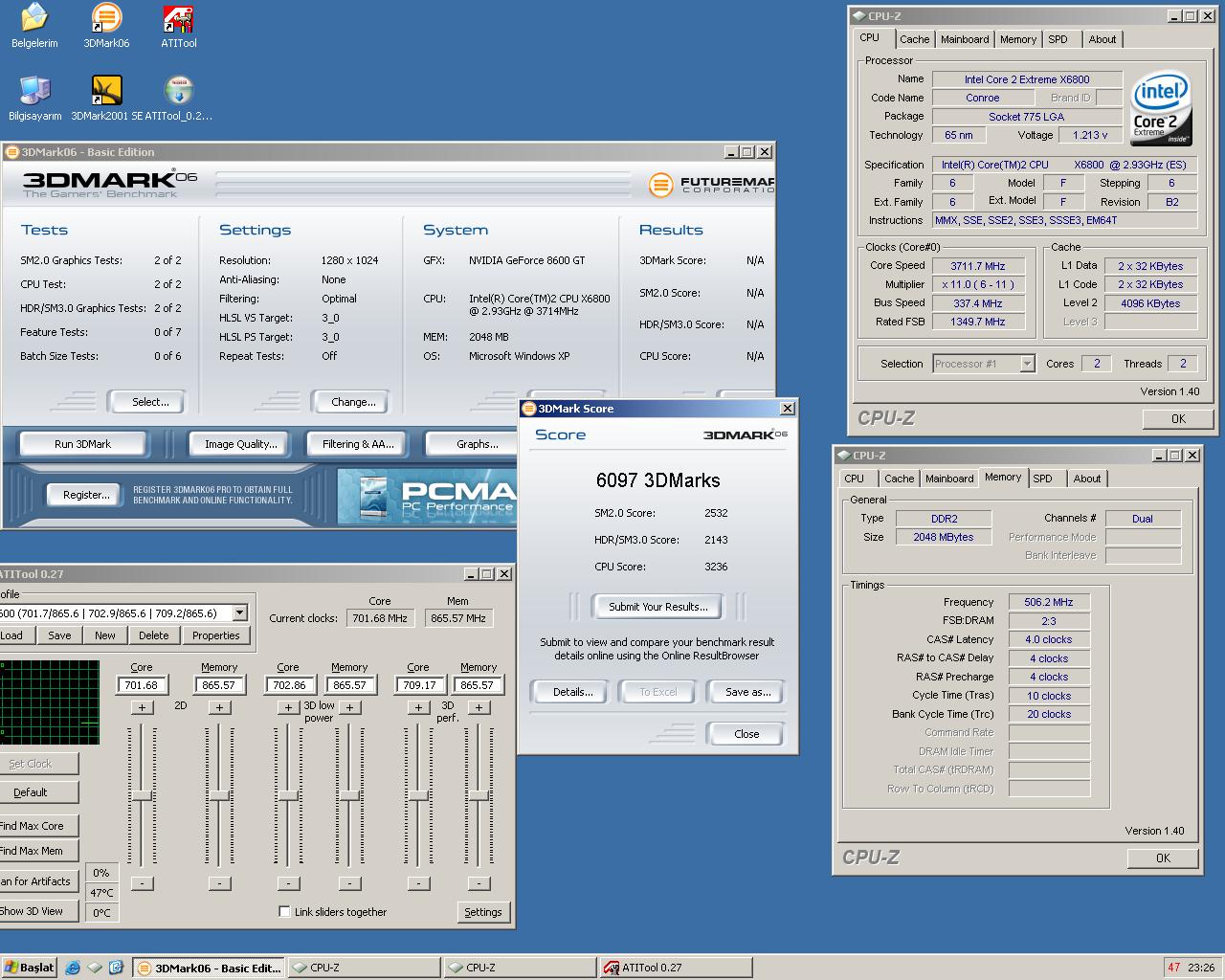Switch to second CPU-Z taskbar button
This screenshot has height=980, width=1225.
(x=520, y=968)
